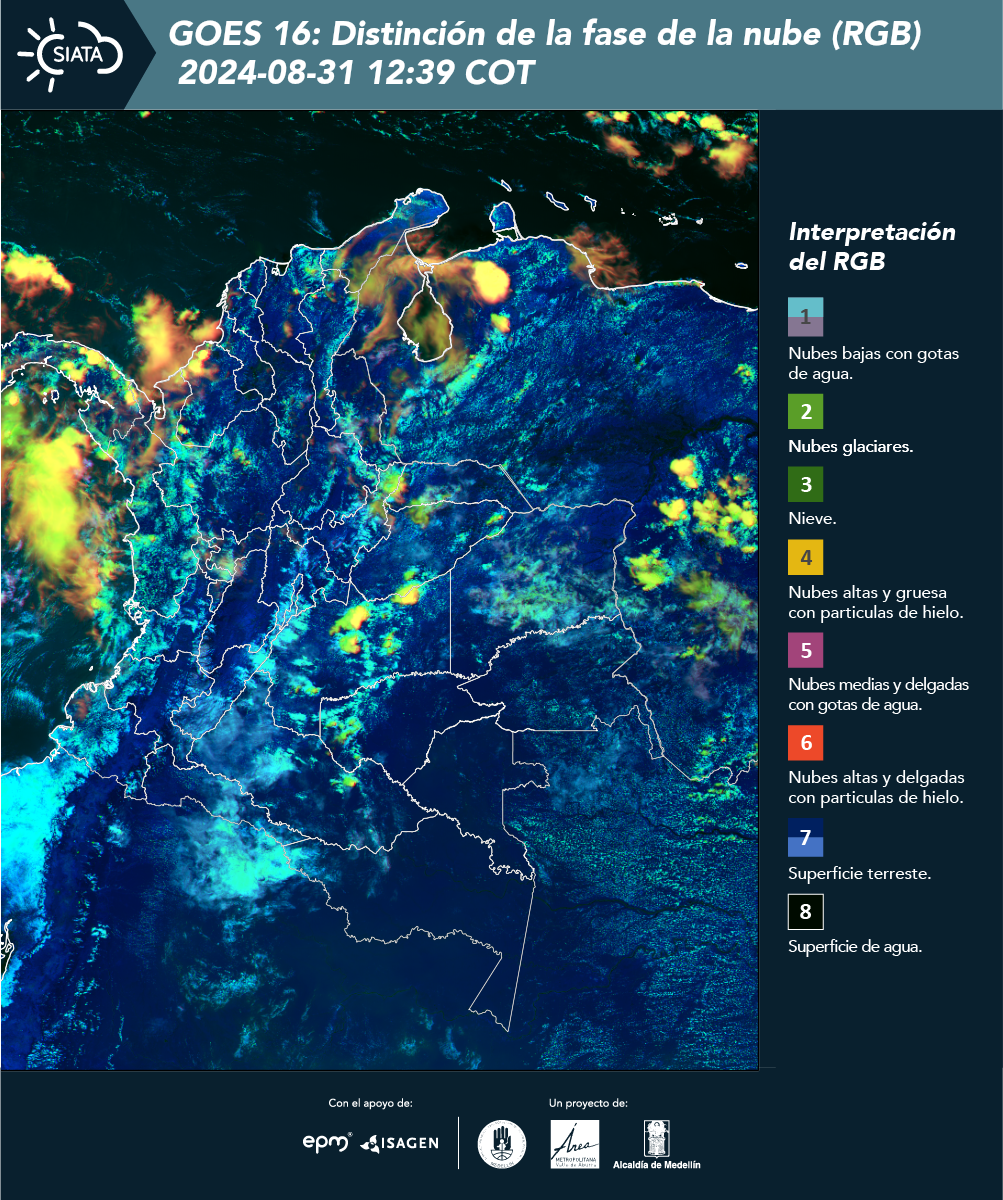The width and height of the screenshot is (1003, 1200).
Task: Select dark green legend swatch 3
Action: coord(805,485)
